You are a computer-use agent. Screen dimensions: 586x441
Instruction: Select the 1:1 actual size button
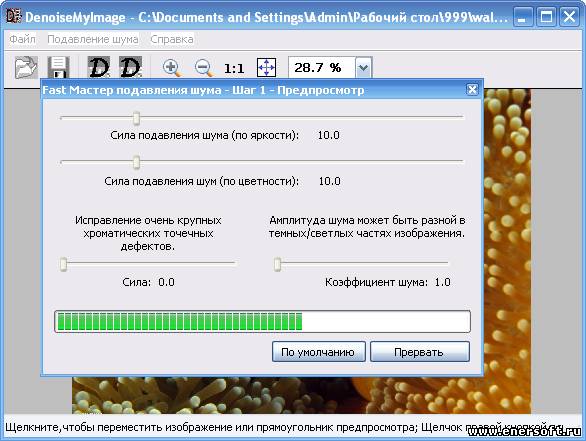[x=234, y=68]
